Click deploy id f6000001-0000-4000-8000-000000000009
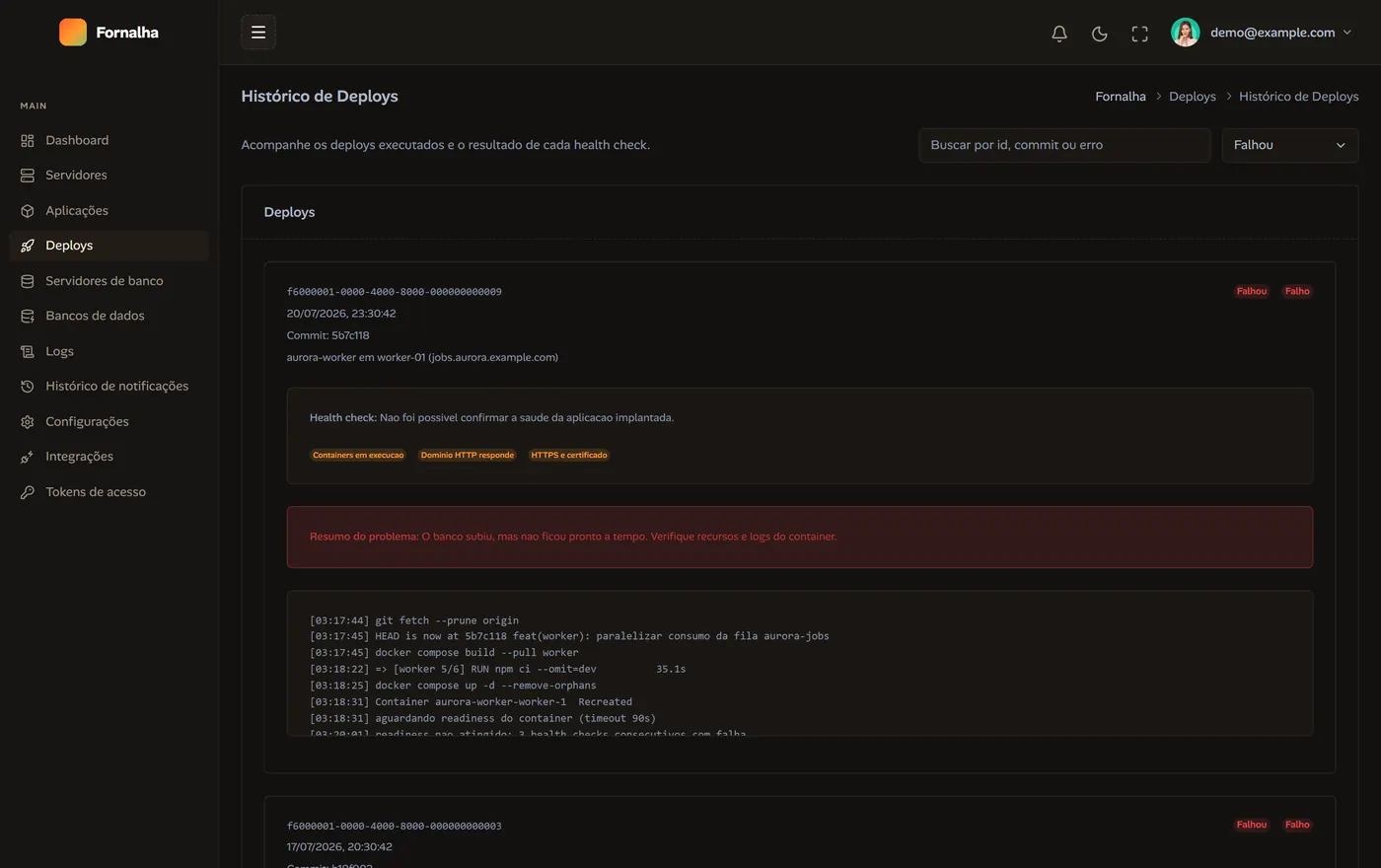This screenshot has height=868, width=1381. [x=395, y=292]
